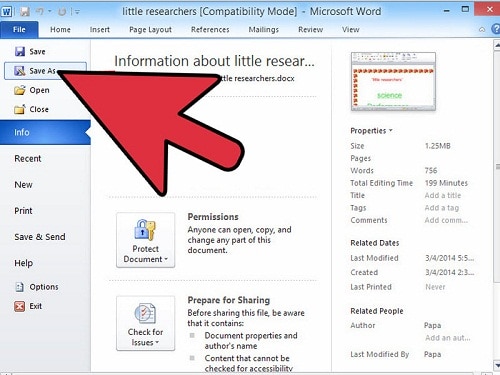Click Save in Quick Access Toolbar
Viewport: 500px width, 375px height.
tap(25, 12)
